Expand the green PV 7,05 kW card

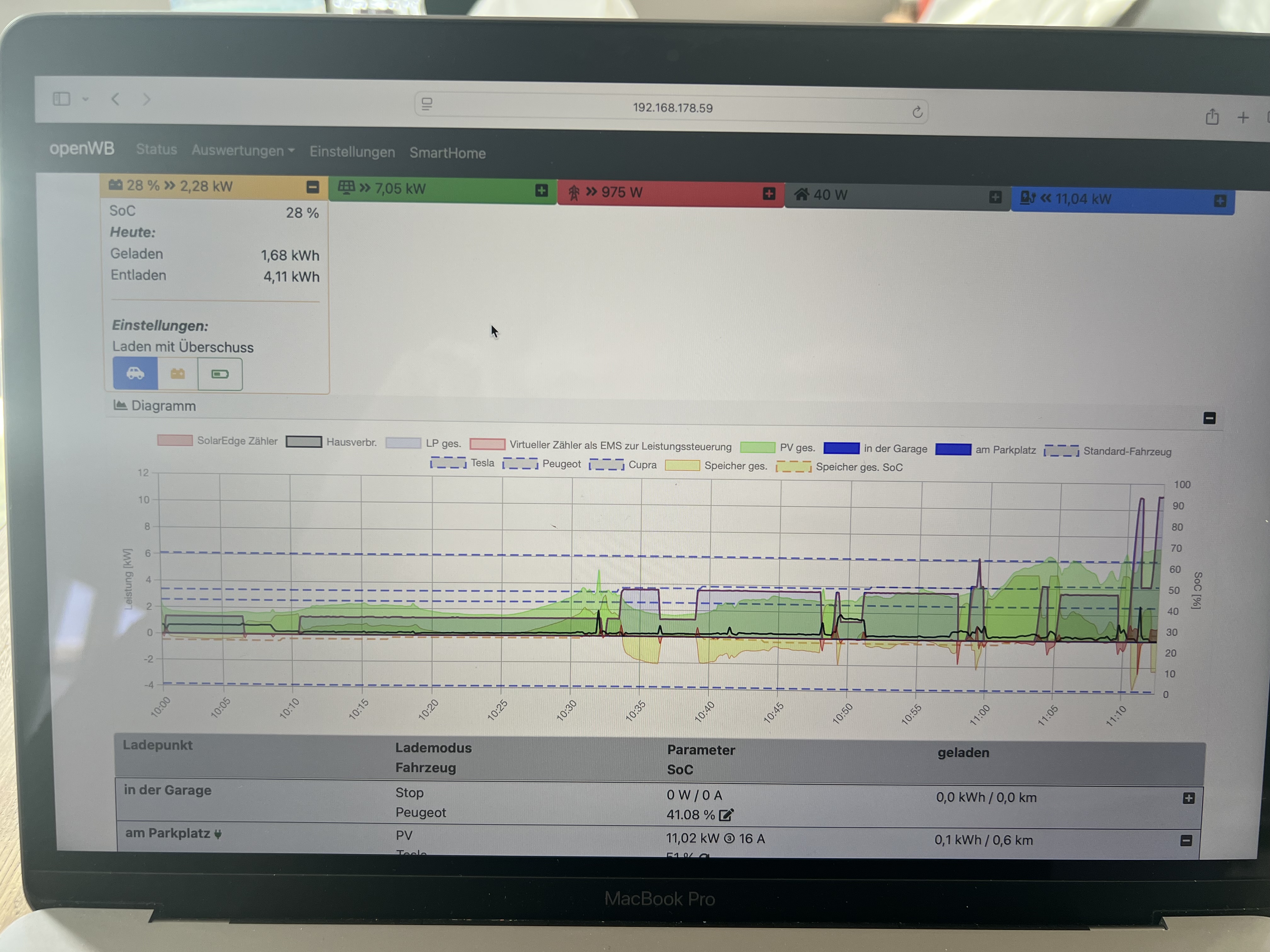coord(541,190)
